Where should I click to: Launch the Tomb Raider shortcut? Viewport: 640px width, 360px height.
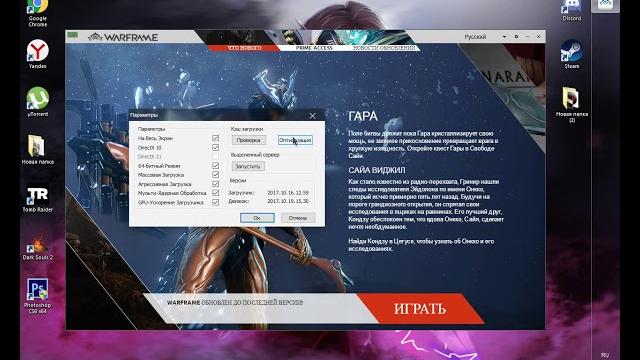38,198
